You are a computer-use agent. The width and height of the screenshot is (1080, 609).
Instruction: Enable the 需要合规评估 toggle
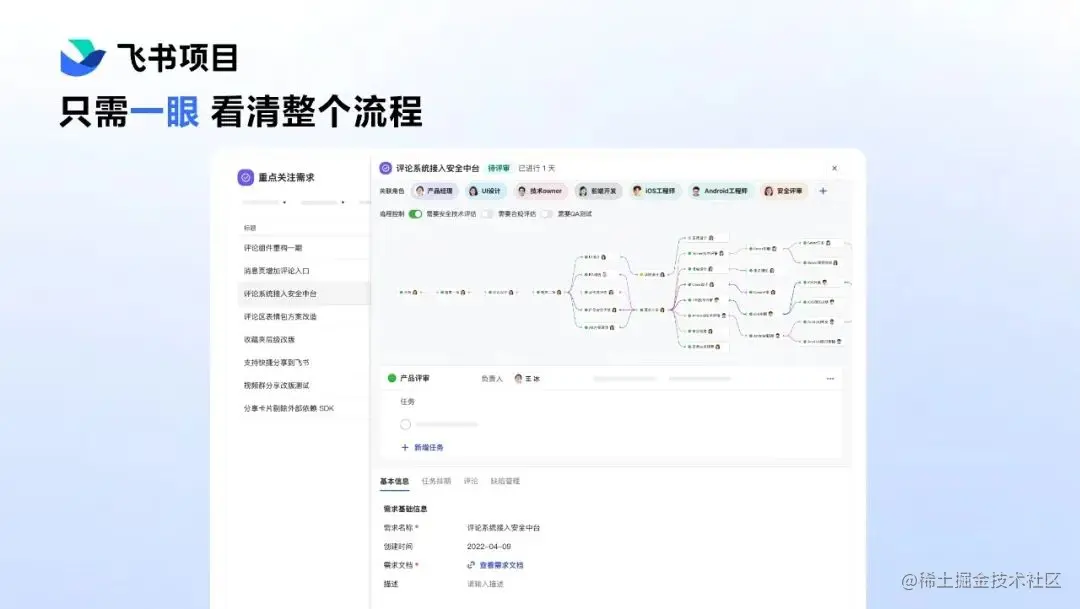[x=488, y=214]
